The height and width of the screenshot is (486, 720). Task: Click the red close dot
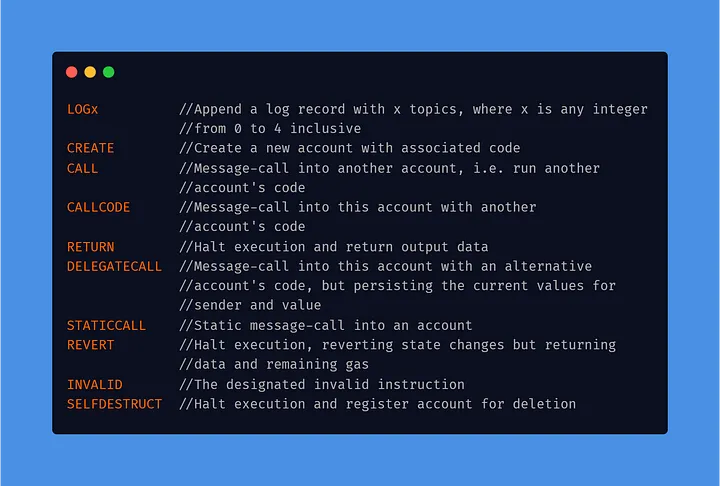tap(71, 72)
